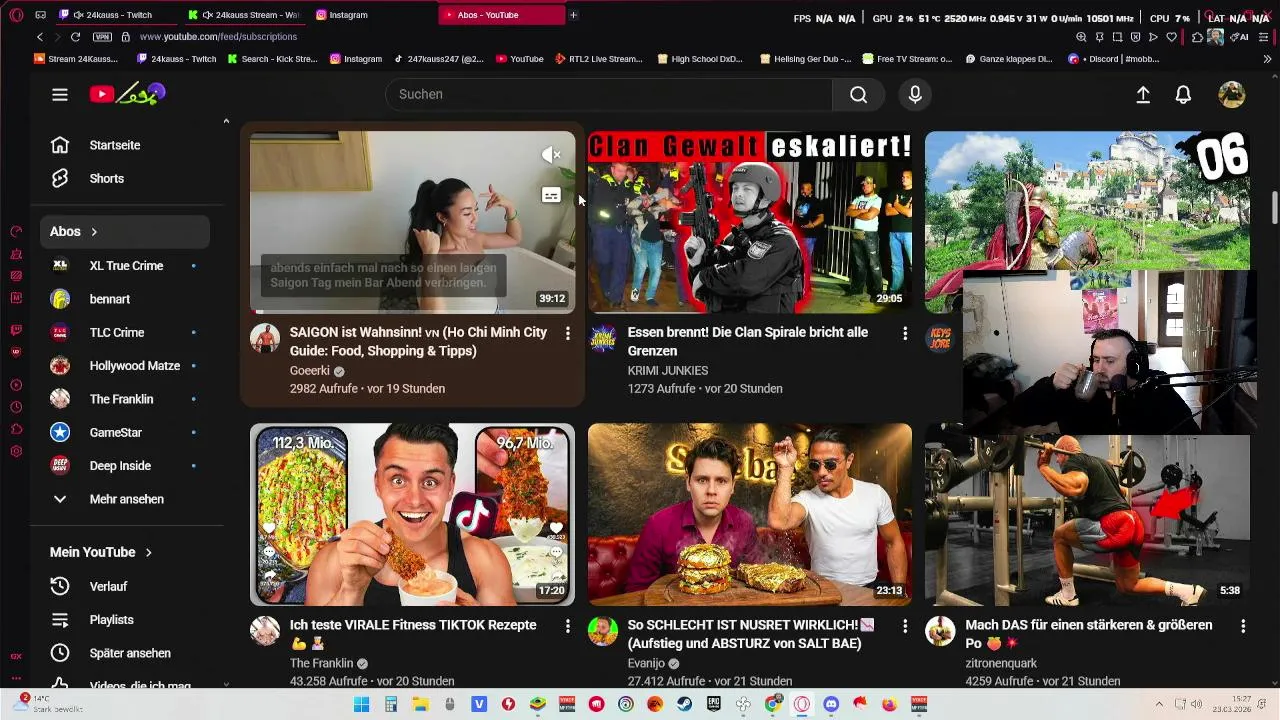1280x720 pixels.
Task: Seek on the SAIGON preview progress bar
Action: coord(412,312)
